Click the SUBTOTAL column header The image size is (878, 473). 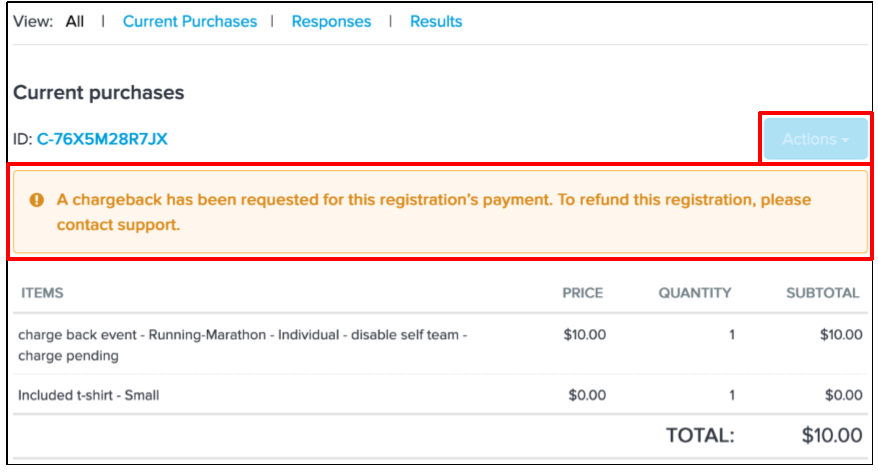(823, 293)
